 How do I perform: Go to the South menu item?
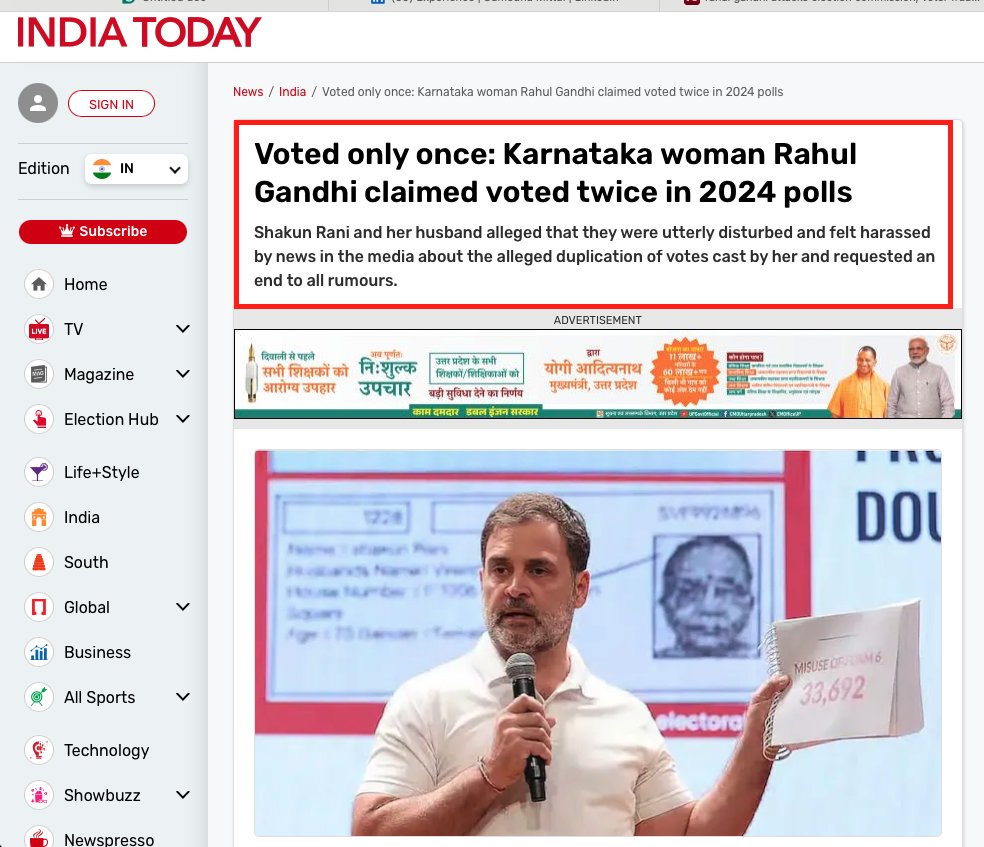[86, 562]
